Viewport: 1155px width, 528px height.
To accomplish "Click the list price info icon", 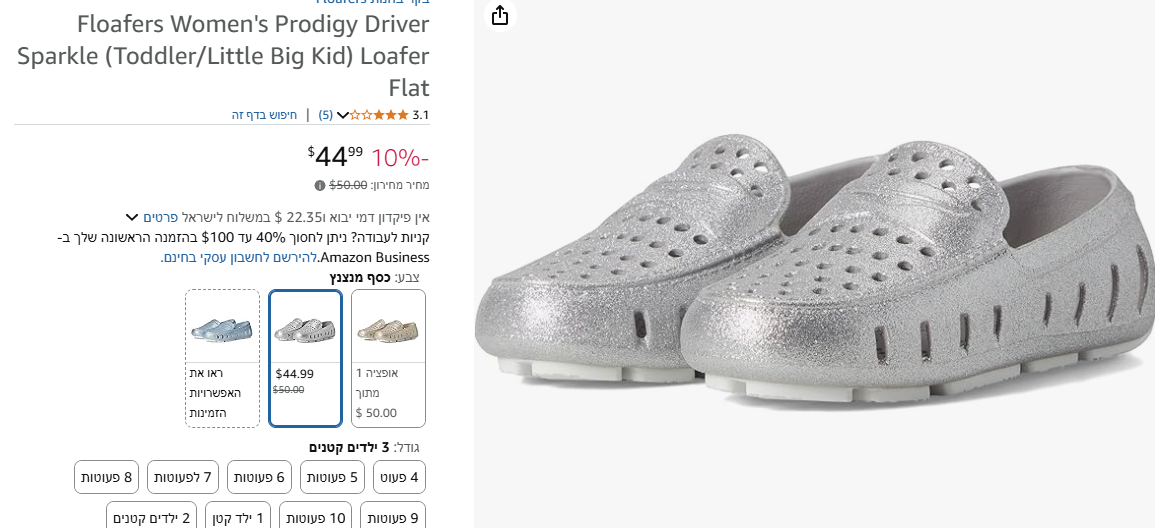I will (x=320, y=185).
